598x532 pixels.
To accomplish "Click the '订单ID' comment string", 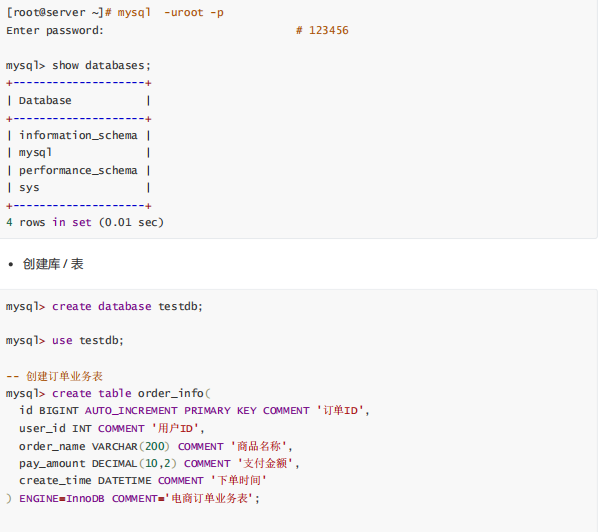I will pos(340,411).
